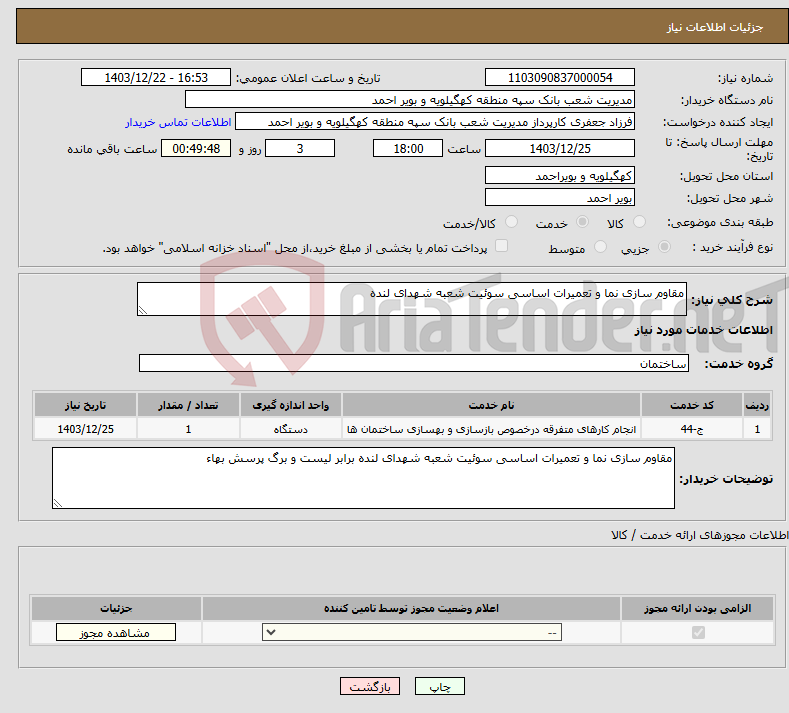This screenshot has height=713, width=789.
Task: Select the کالا/خدمت radio button
Action: pos(511,222)
